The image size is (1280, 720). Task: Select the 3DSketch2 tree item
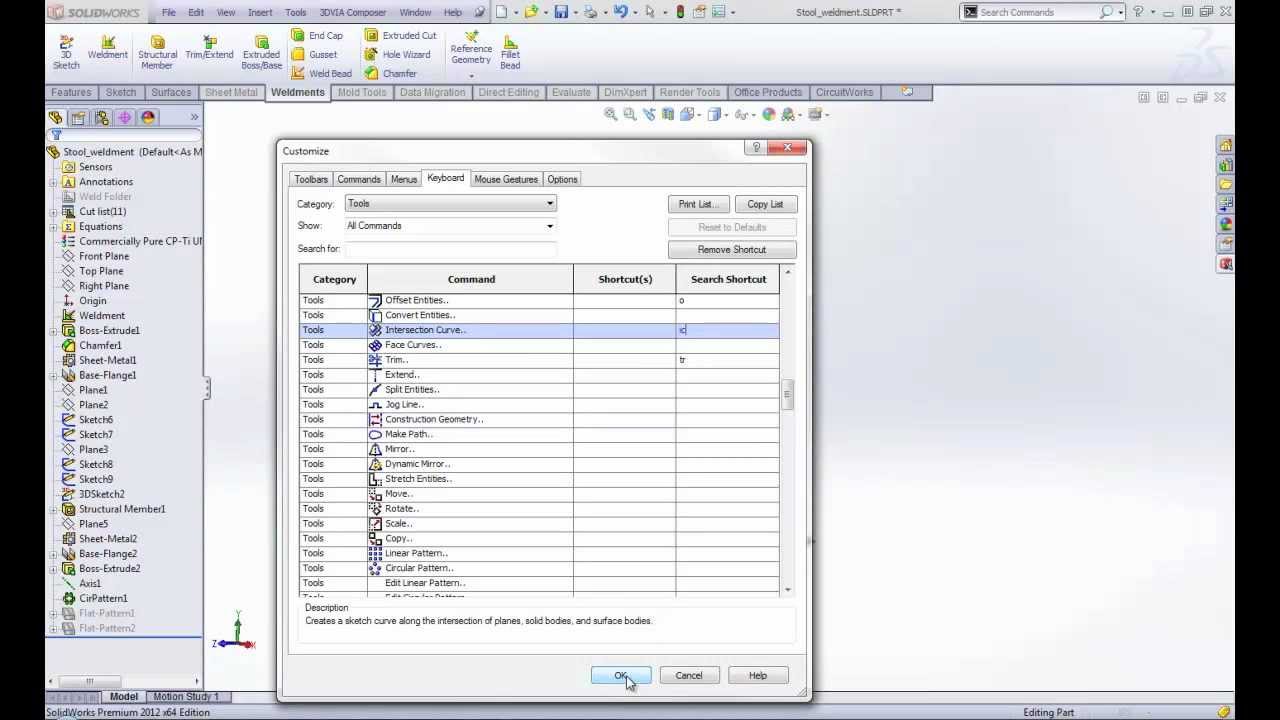click(x=102, y=494)
